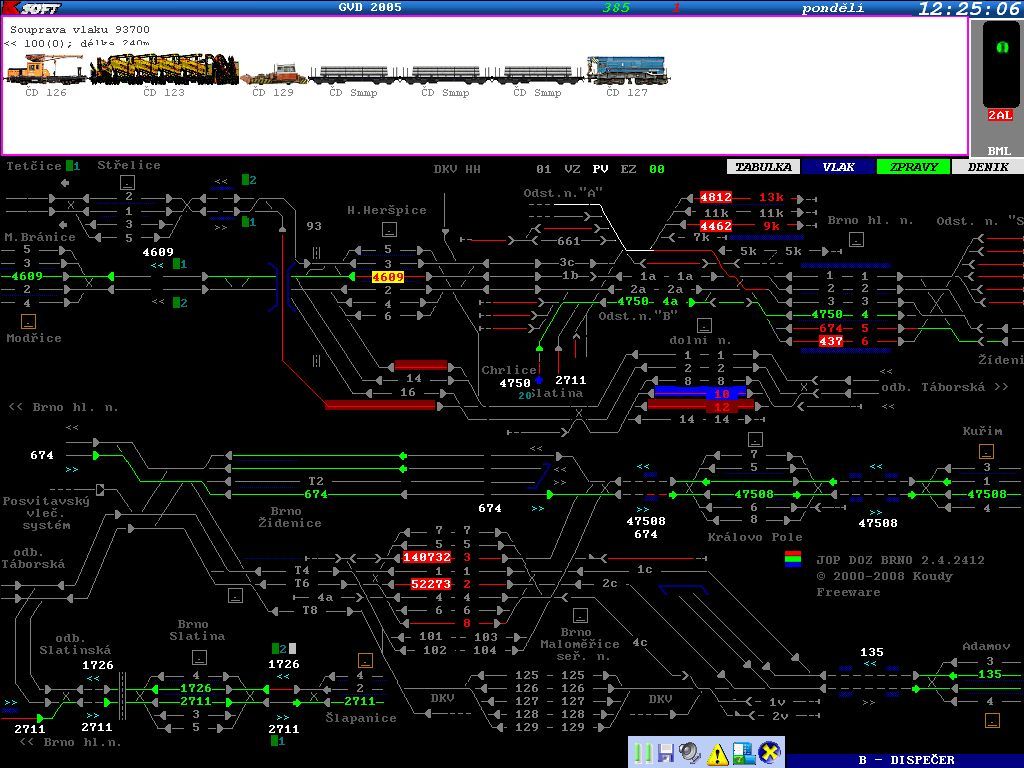Click the Souprava vlaku 93700 heading
The image size is (1024, 768).
pyautogui.click(x=80, y=29)
